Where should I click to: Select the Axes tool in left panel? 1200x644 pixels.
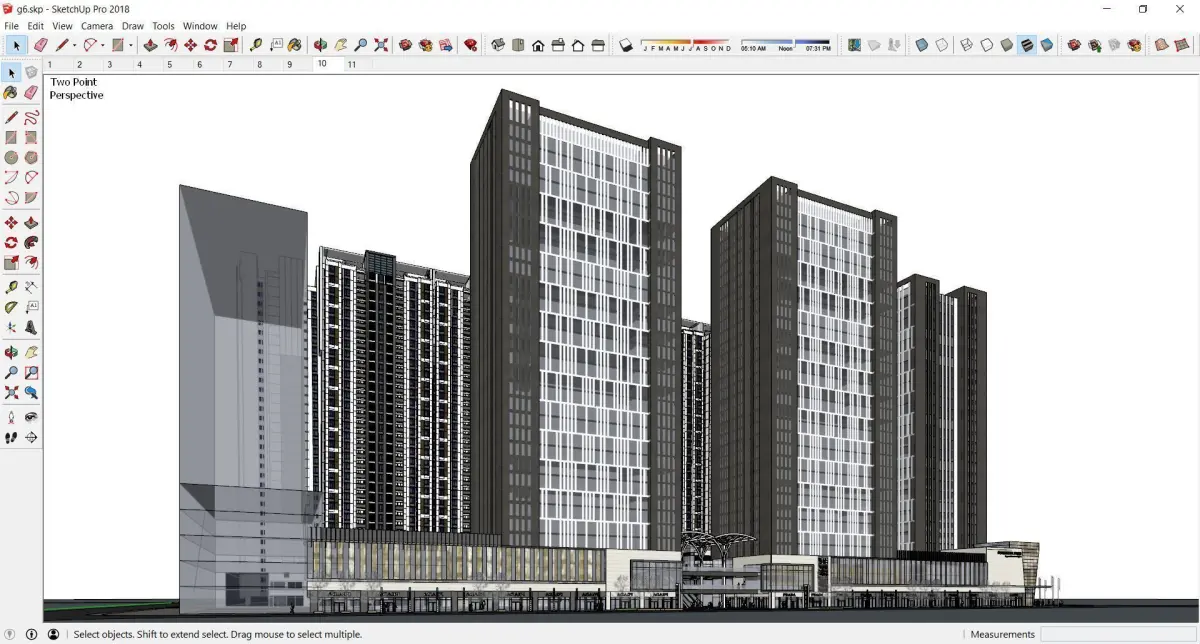11,327
